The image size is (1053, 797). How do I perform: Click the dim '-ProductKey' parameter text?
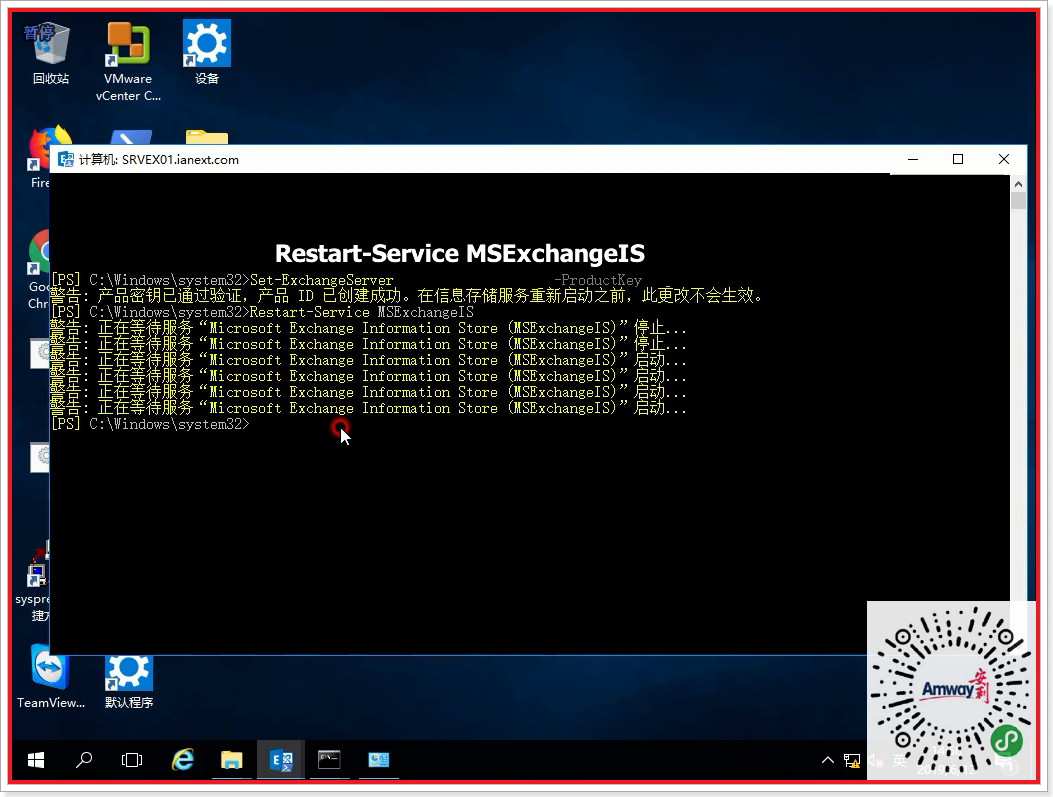click(598, 280)
